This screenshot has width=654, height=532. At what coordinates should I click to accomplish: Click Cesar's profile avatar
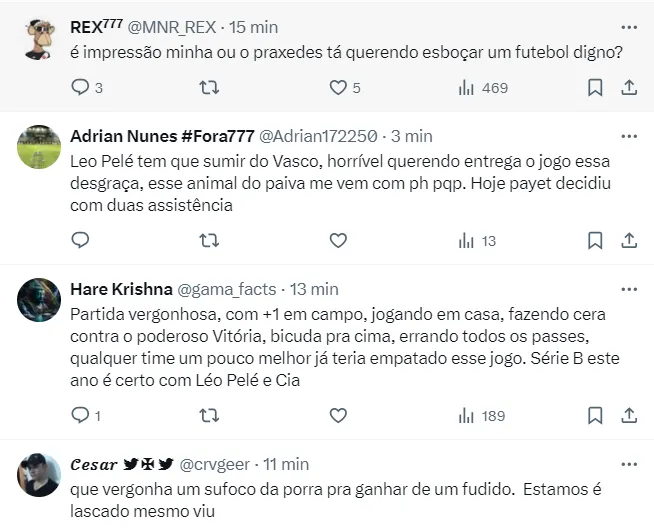tap(40, 475)
